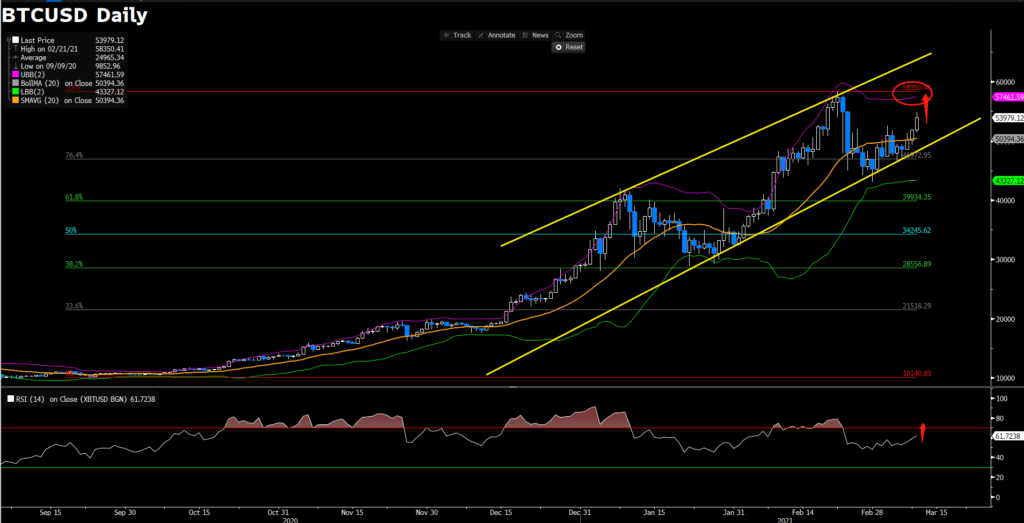This screenshot has height=523, width=1024.
Task: Select the High on 02/21/21 marker icon
Action: (15, 49)
